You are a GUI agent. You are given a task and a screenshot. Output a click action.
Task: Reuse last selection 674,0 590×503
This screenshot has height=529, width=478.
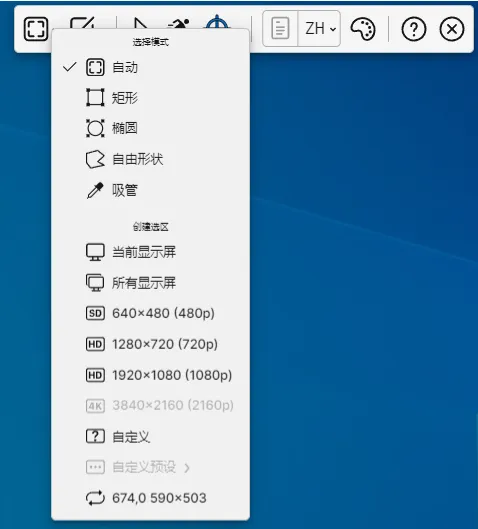pos(150,498)
